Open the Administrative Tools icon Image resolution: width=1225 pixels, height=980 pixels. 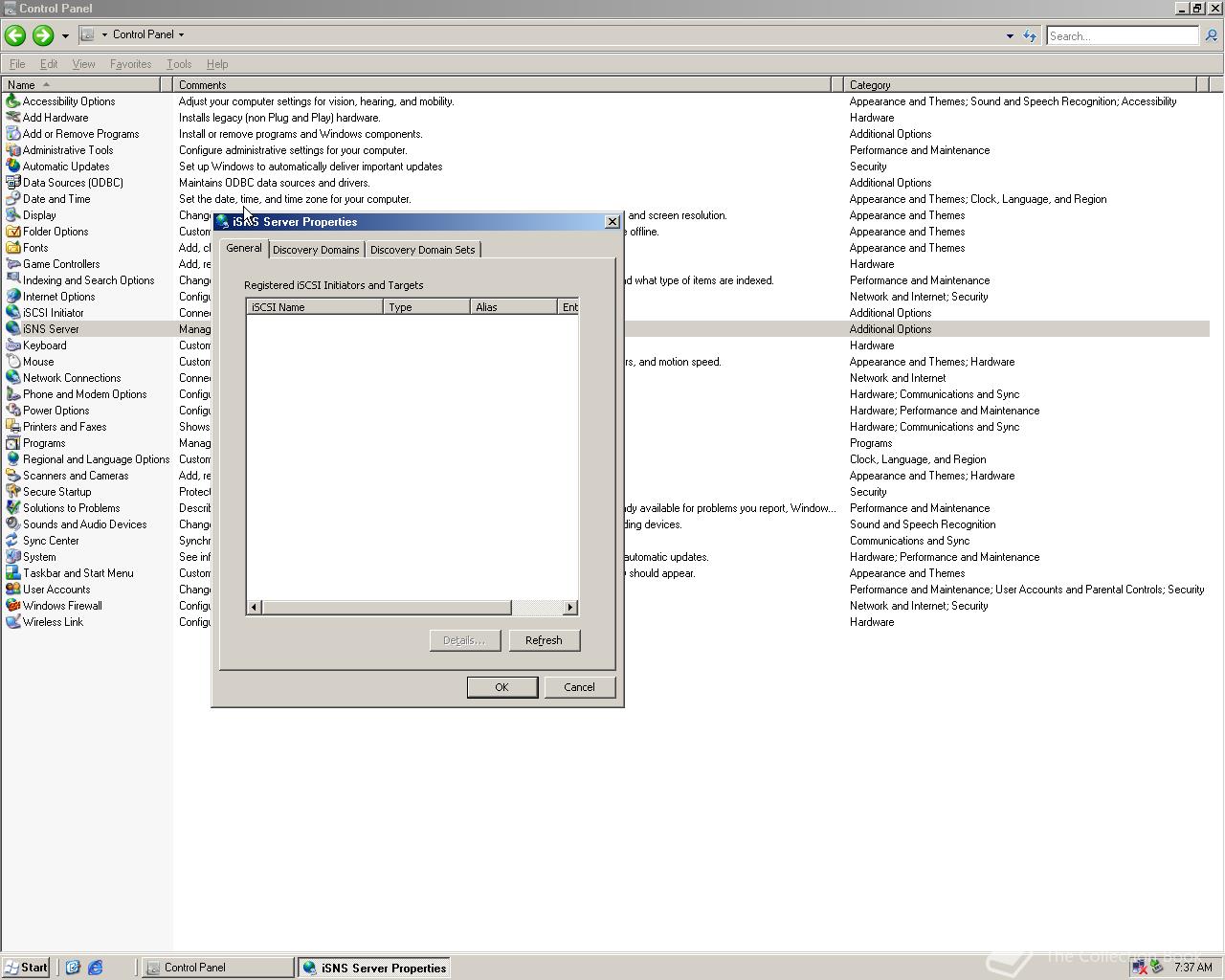[13, 150]
